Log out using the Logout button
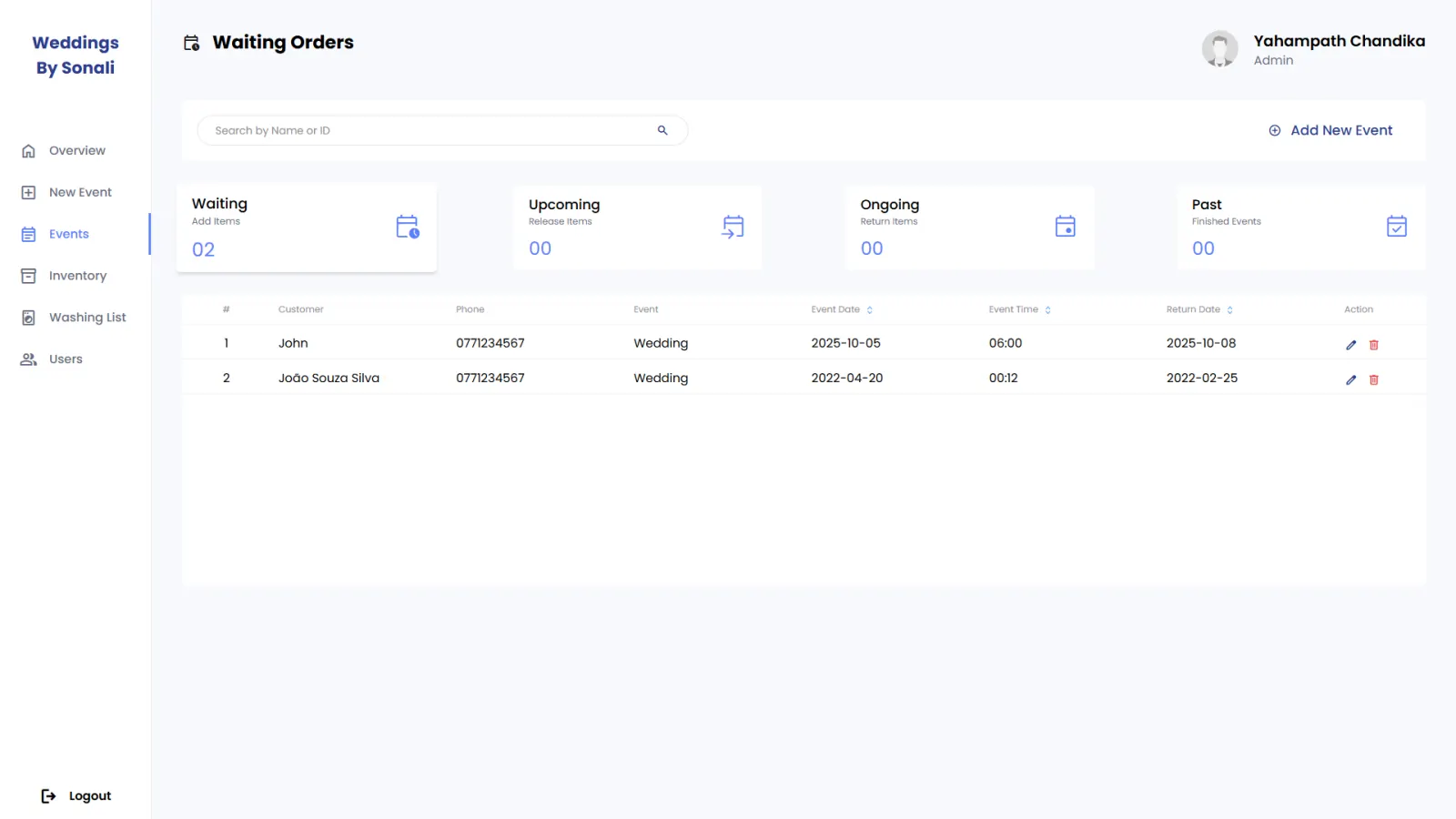The image size is (1456, 819). click(76, 796)
